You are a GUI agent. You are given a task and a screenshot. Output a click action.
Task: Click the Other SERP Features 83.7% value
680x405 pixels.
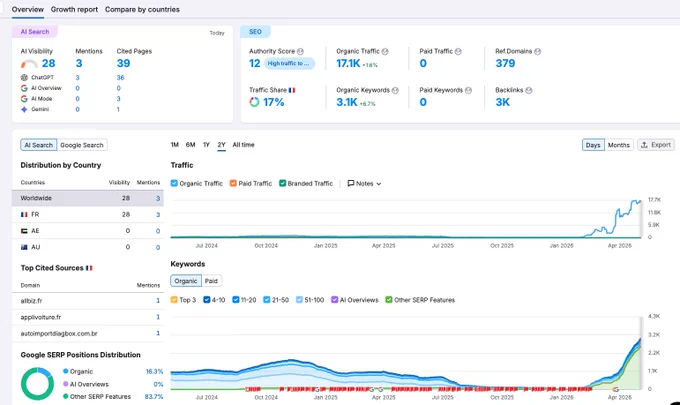pyautogui.click(x=154, y=397)
